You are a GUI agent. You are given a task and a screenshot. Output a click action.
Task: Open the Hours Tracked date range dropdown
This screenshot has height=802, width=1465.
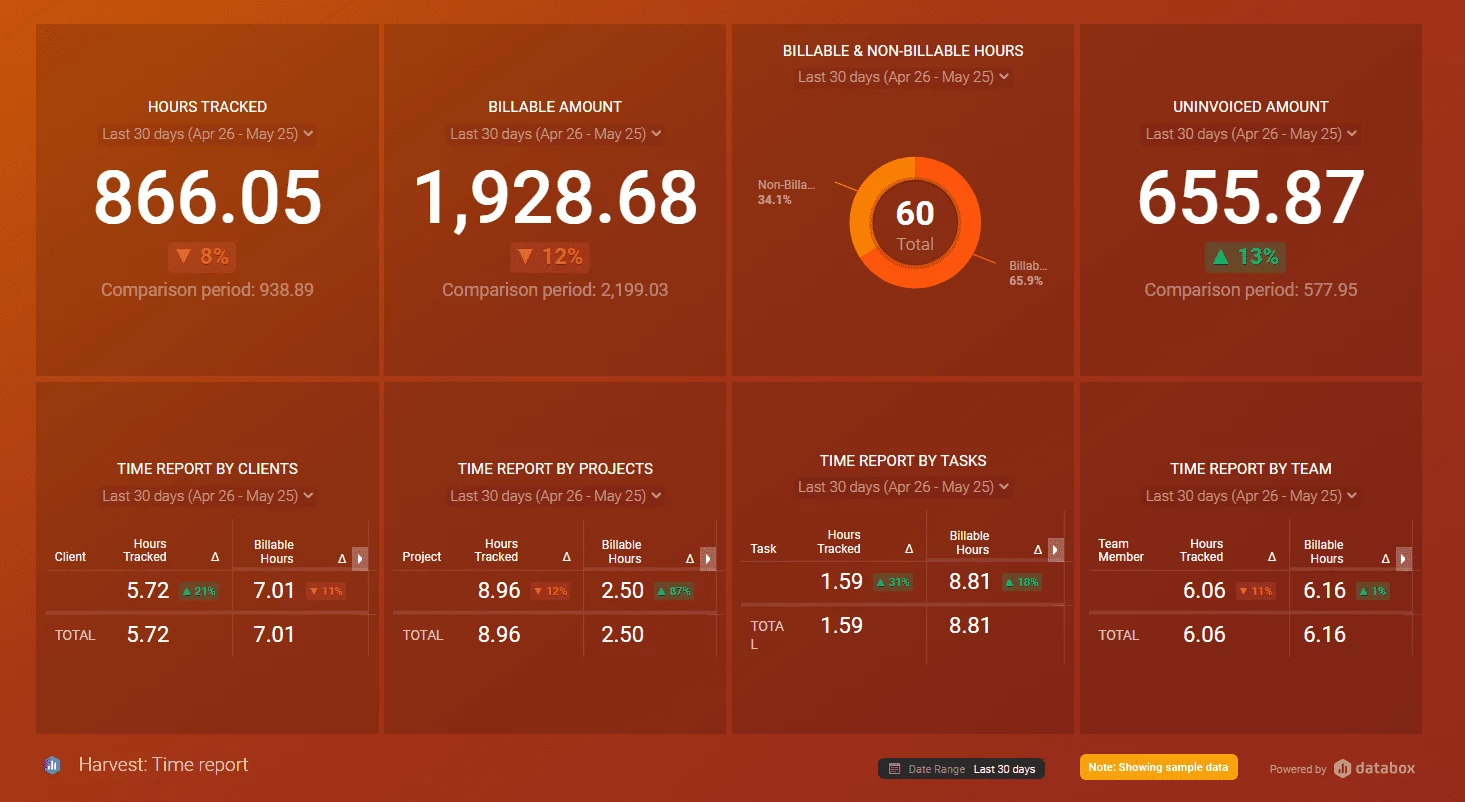coord(208,134)
